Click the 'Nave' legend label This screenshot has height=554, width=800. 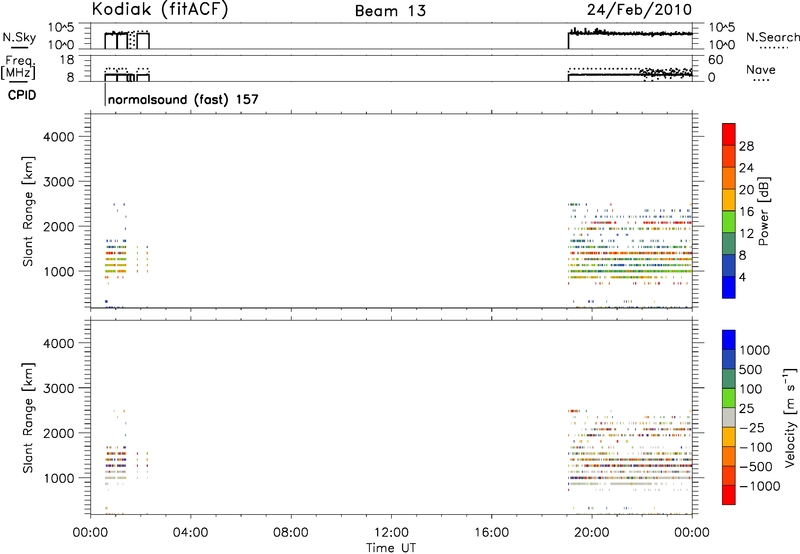(x=761, y=70)
